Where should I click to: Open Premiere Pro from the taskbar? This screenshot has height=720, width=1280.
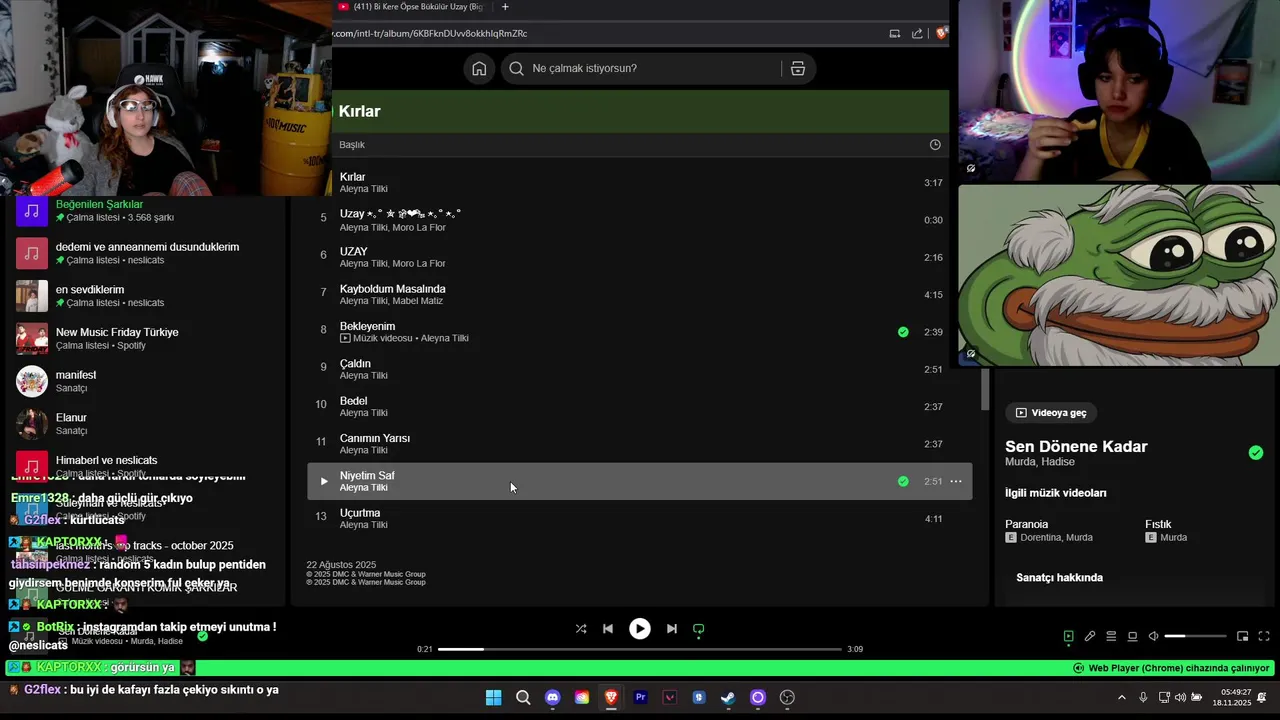641,698
